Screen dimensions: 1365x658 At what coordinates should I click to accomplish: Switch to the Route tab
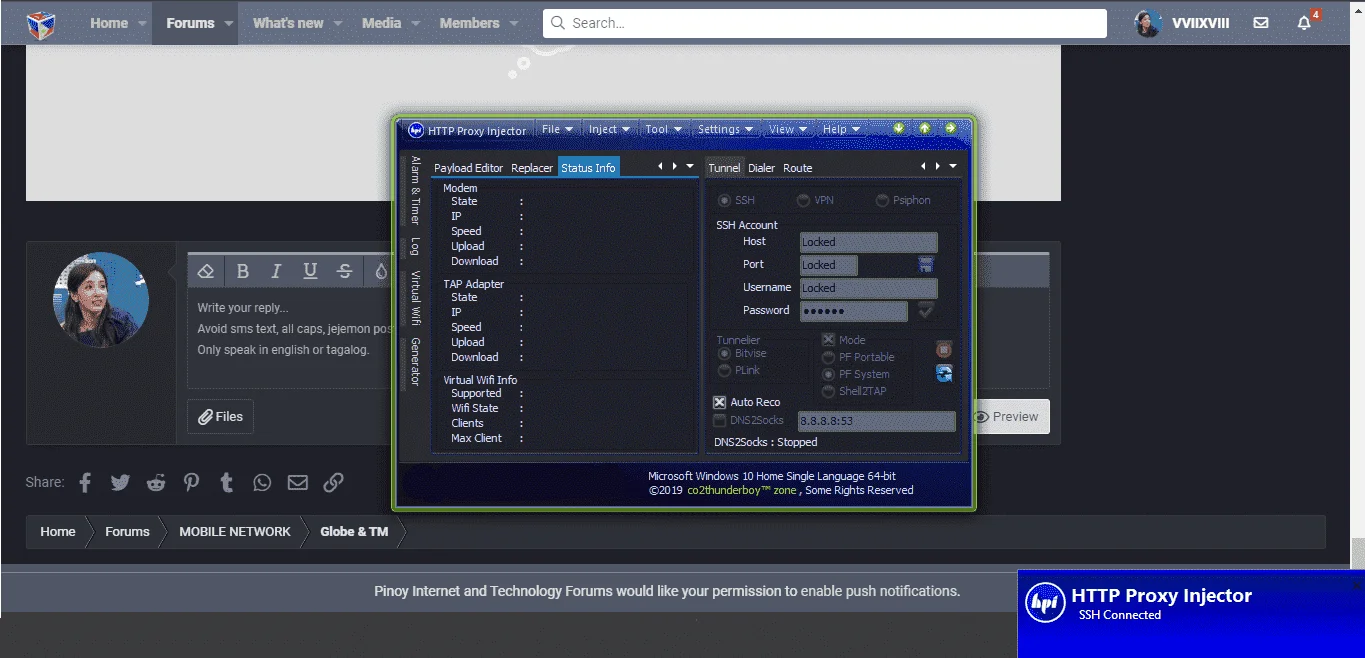click(x=798, y=168)
